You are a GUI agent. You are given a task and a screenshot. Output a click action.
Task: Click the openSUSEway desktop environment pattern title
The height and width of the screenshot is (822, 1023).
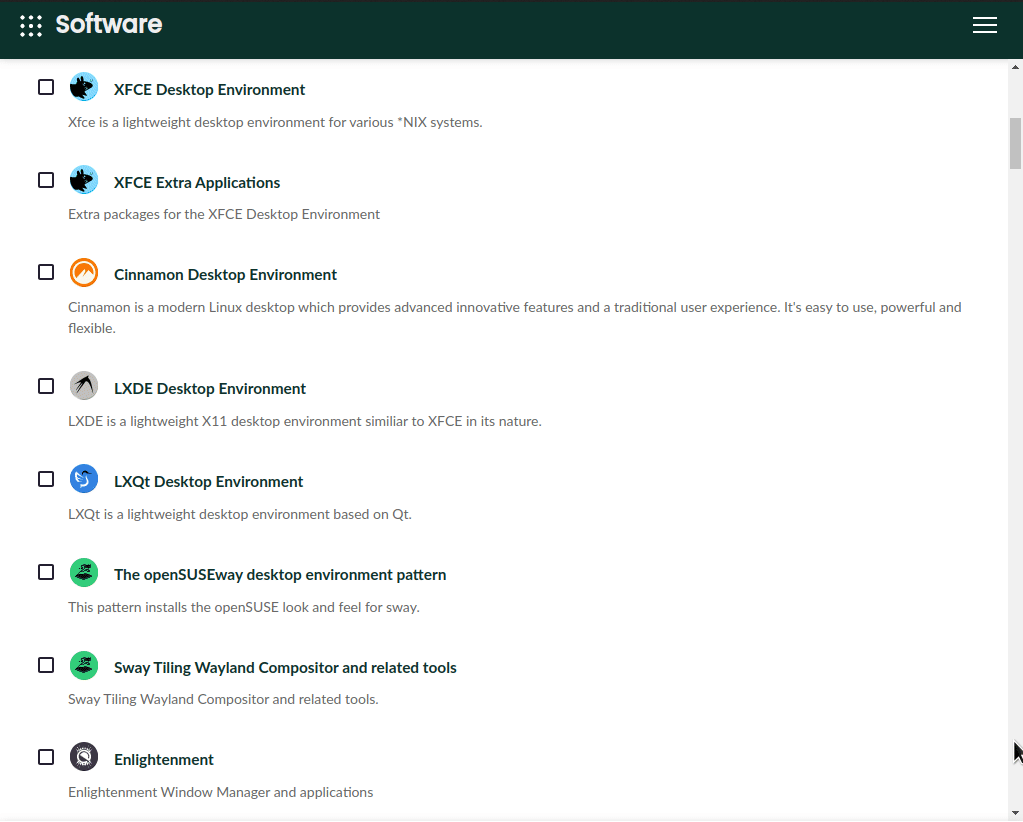click(x=280, y=575)
